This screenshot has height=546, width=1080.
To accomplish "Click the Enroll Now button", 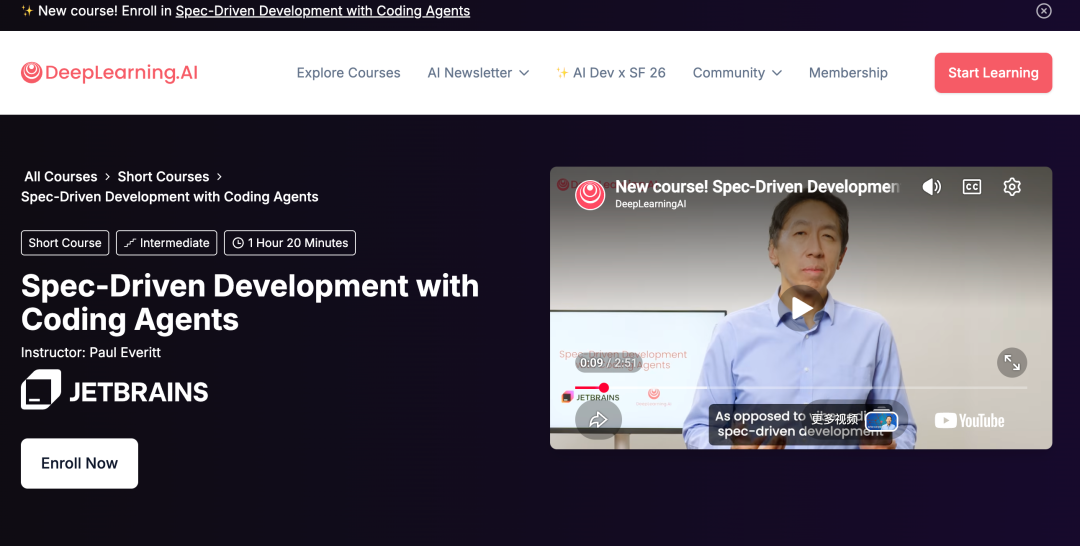I will (x=79, y=463).
